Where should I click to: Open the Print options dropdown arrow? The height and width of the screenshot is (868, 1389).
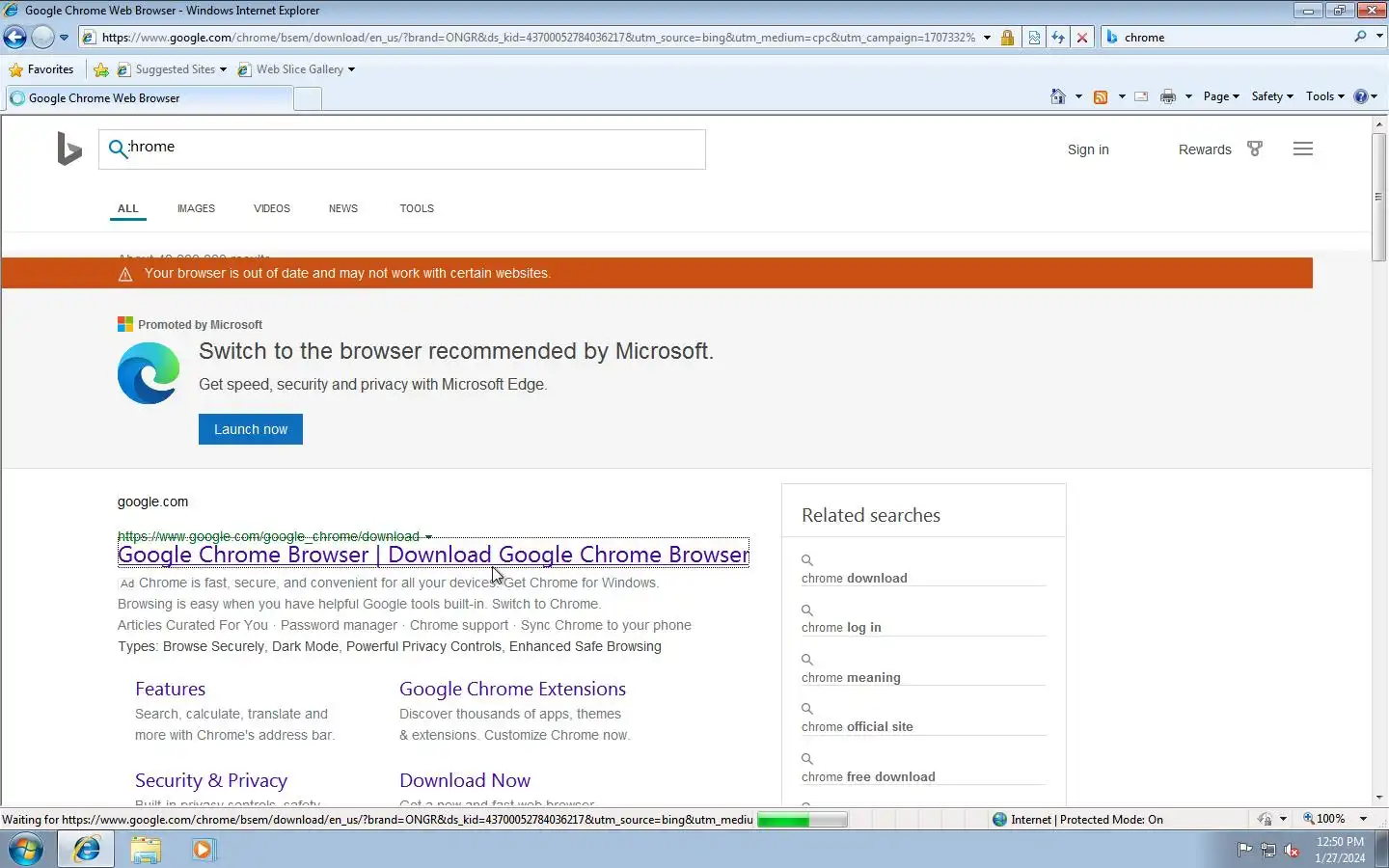pos(1188,96)
